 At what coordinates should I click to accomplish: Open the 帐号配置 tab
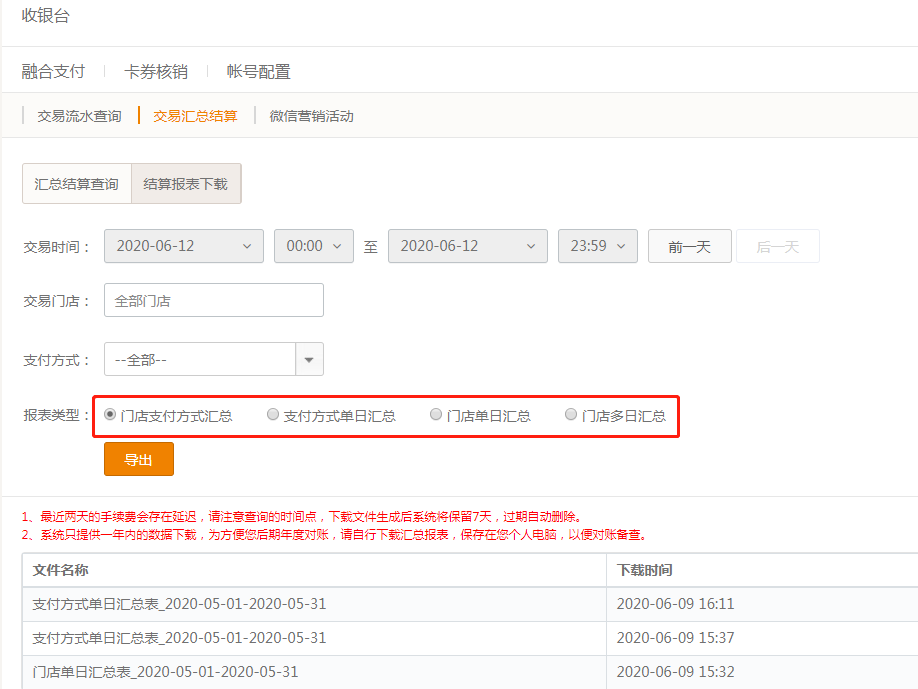pyautogui.click(x=255, y=71)
